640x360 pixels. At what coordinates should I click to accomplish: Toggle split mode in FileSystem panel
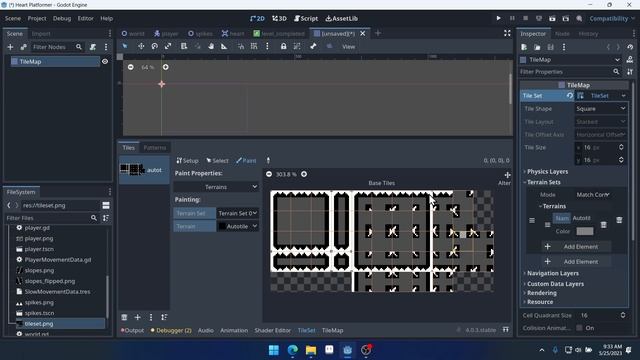coord(106,205)
